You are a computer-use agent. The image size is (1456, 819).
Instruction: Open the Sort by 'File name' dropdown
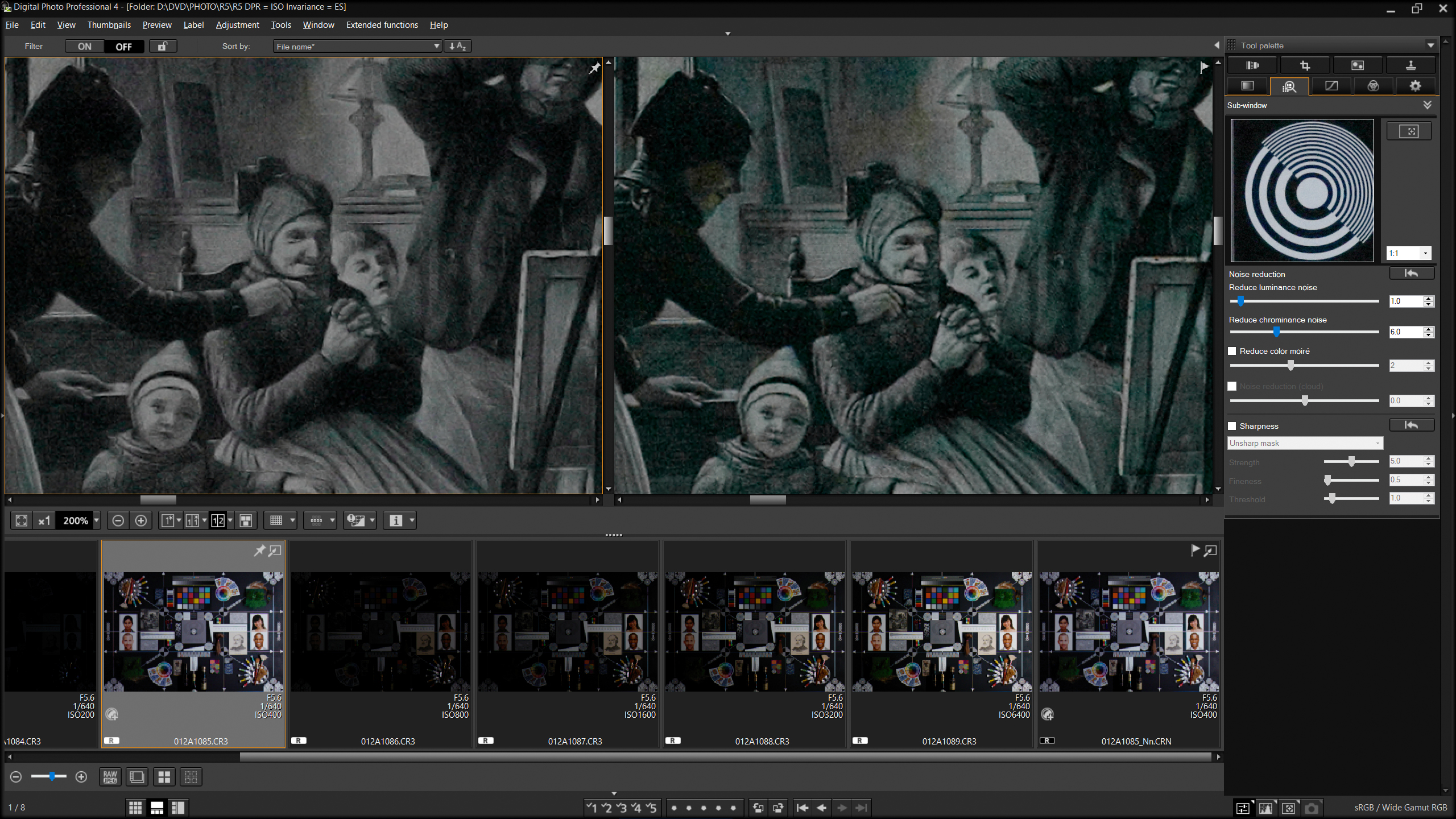click(x=358, y=47)
